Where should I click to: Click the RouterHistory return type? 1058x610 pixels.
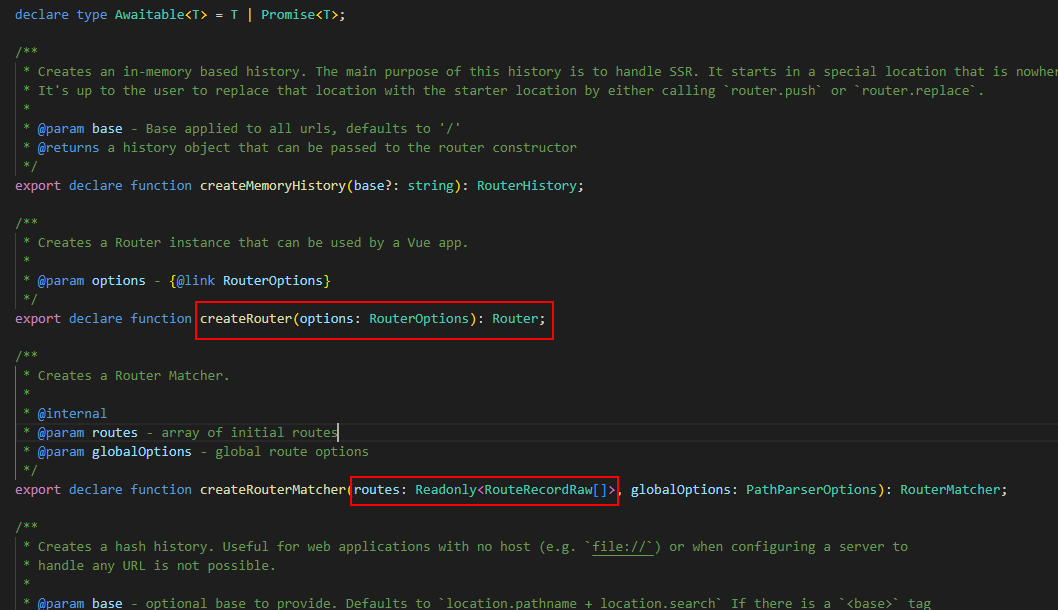527,185
